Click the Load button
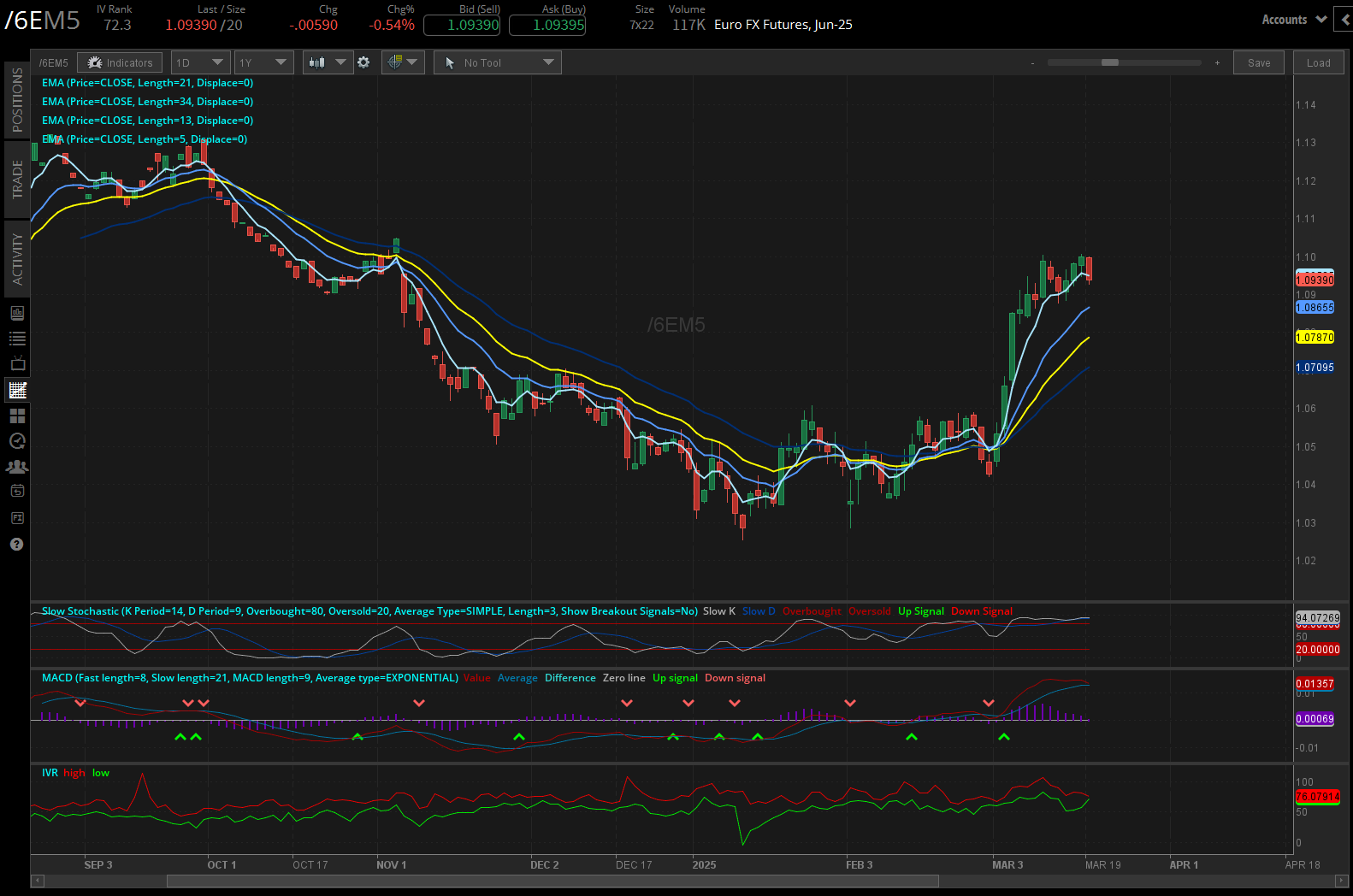 click(1319, 62)
